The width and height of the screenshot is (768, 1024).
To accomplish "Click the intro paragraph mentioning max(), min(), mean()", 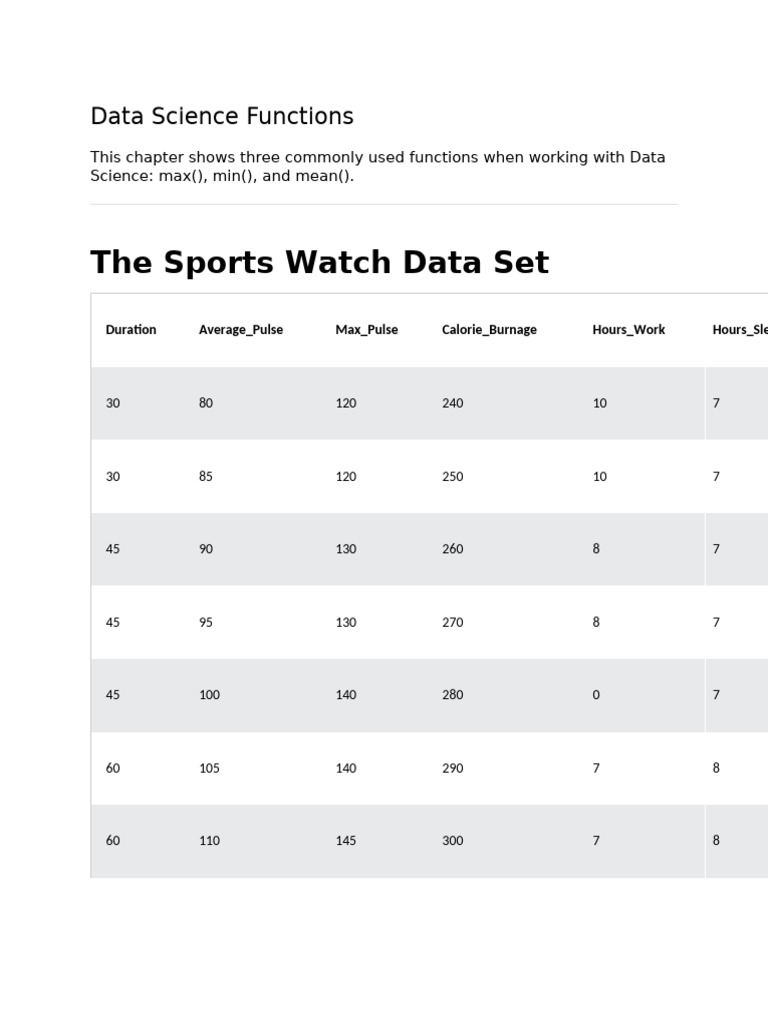I will tap(377, 167).
